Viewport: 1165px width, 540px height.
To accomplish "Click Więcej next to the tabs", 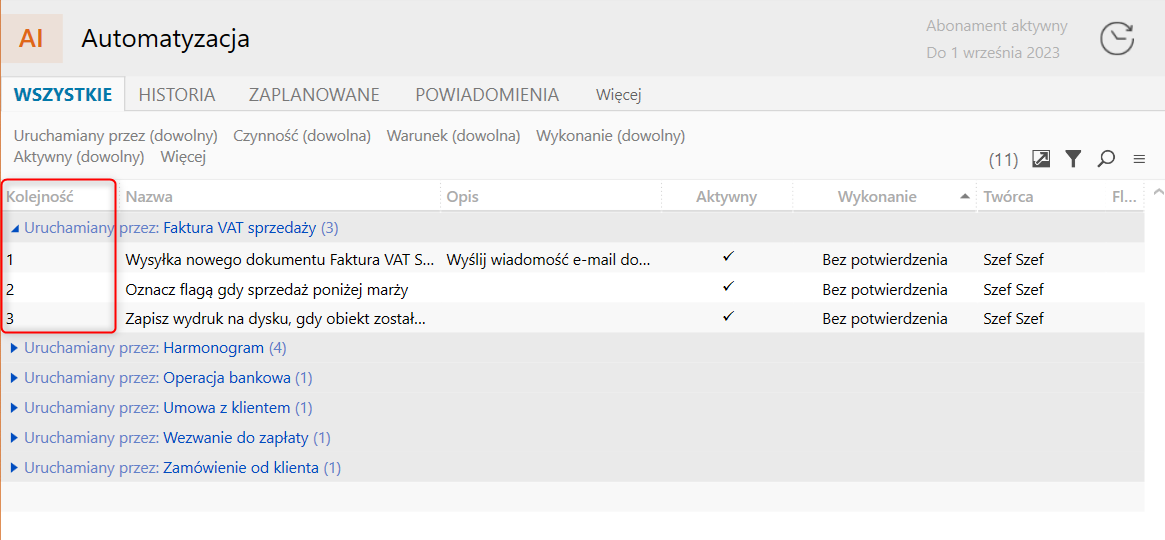I will pyautogui.click(x=618, y=95).
